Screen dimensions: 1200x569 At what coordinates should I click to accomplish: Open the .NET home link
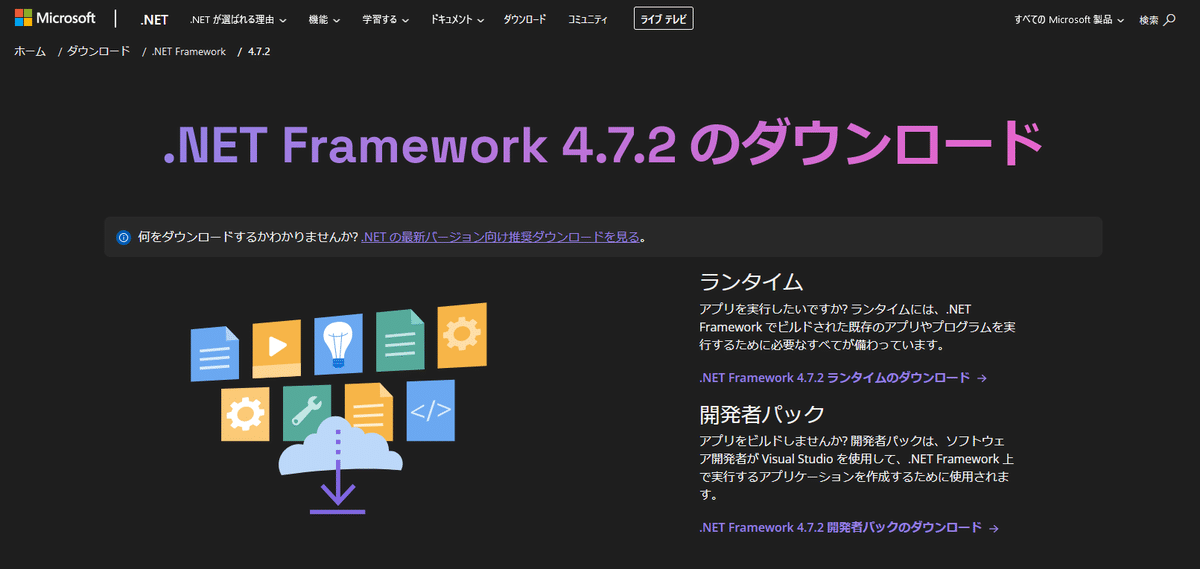(154, 19)
